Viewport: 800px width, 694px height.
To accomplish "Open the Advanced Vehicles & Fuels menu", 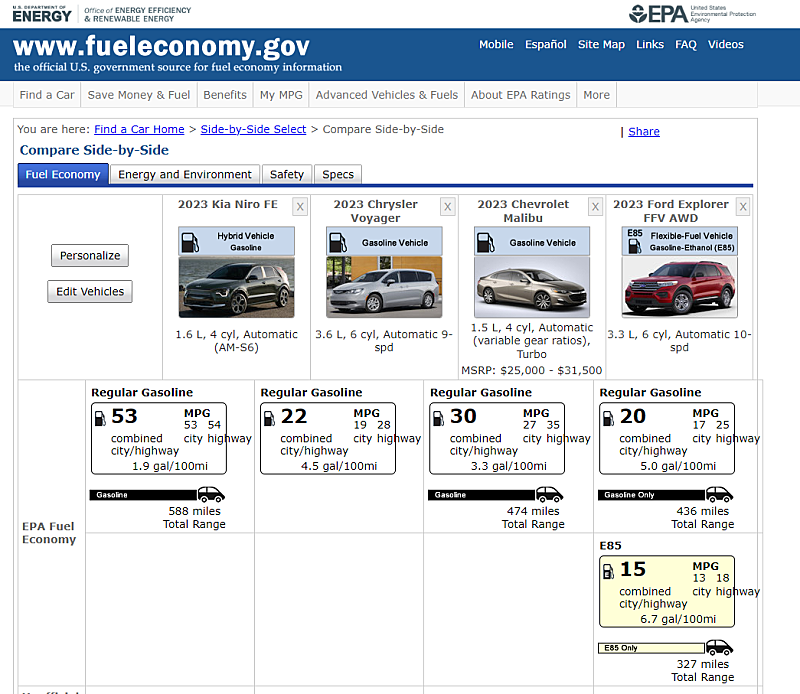I will pos(387,95).
